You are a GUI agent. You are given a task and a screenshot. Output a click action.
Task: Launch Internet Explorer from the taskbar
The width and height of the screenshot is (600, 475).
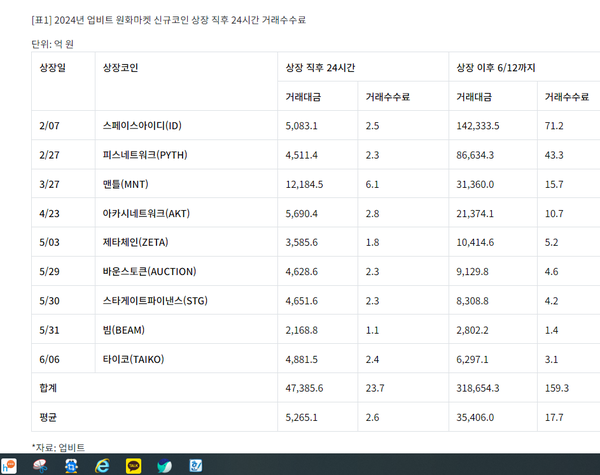point(102,466)
